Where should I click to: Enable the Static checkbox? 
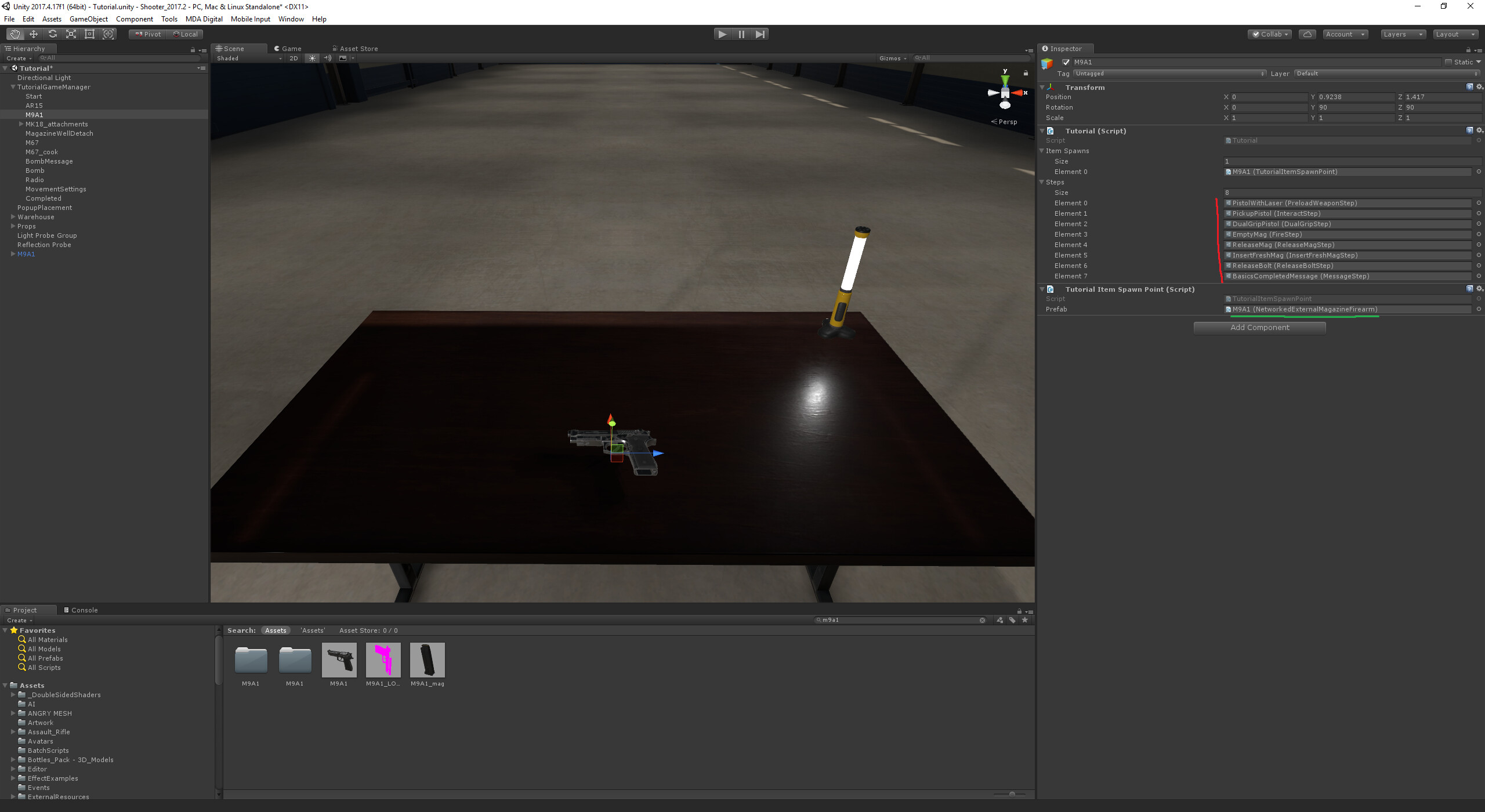1448,62
